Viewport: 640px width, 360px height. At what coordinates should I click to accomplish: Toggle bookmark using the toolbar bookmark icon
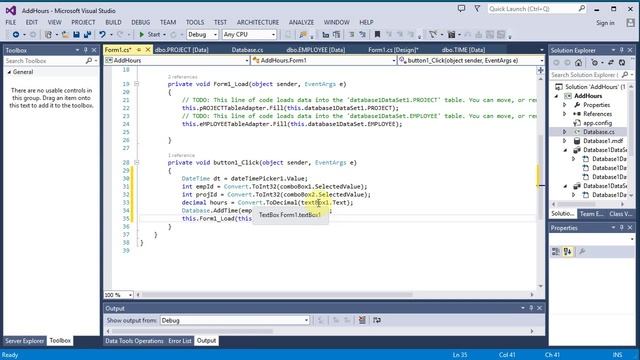tap(377, 35)
